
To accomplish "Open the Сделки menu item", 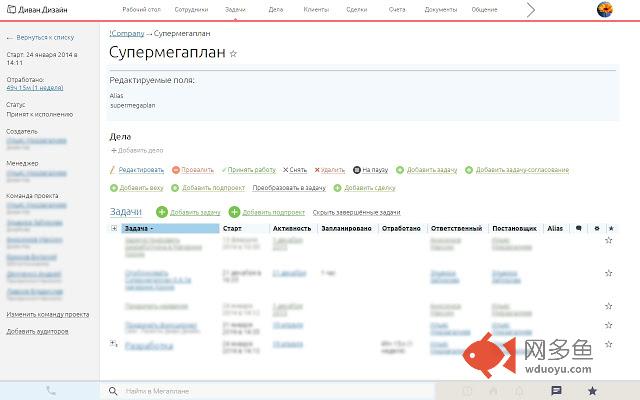I will point(357,9).
